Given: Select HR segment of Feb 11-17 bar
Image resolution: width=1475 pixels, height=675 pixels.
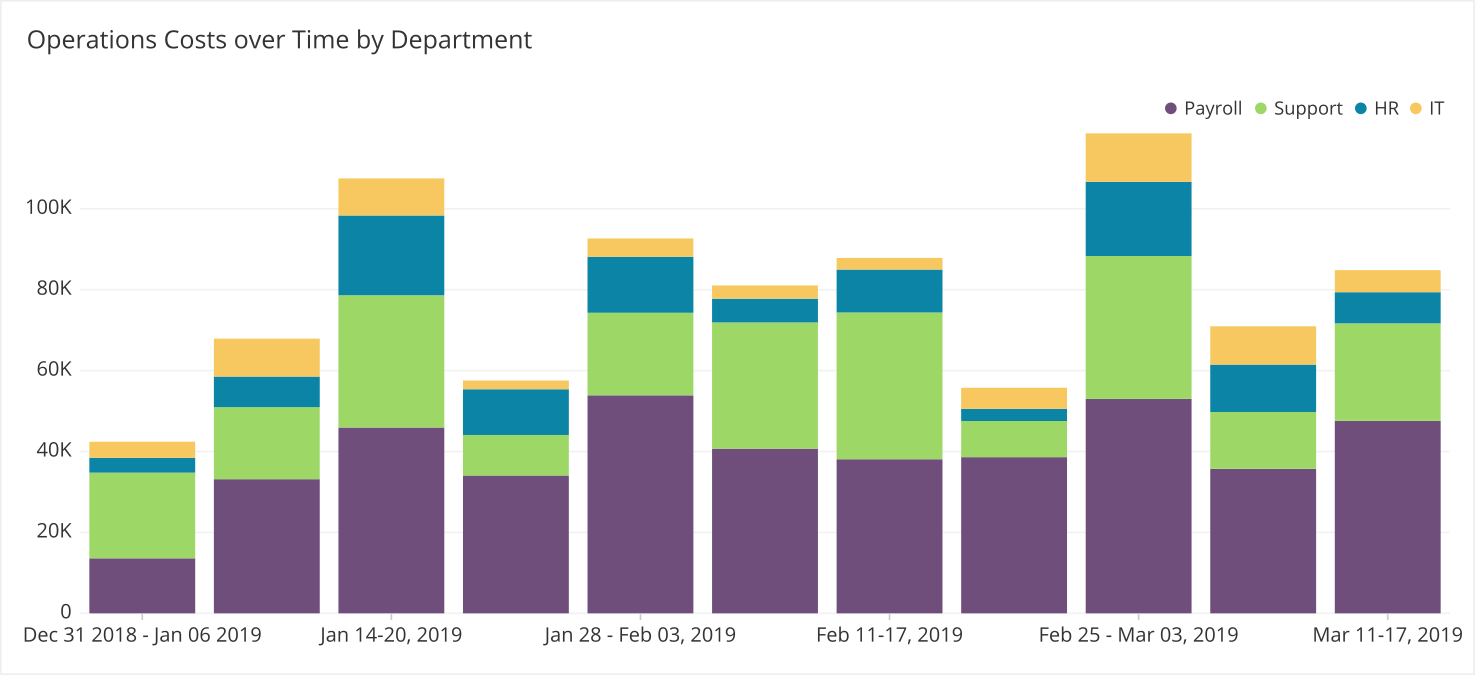Looking at the screenshot, I should coord(889,291).
